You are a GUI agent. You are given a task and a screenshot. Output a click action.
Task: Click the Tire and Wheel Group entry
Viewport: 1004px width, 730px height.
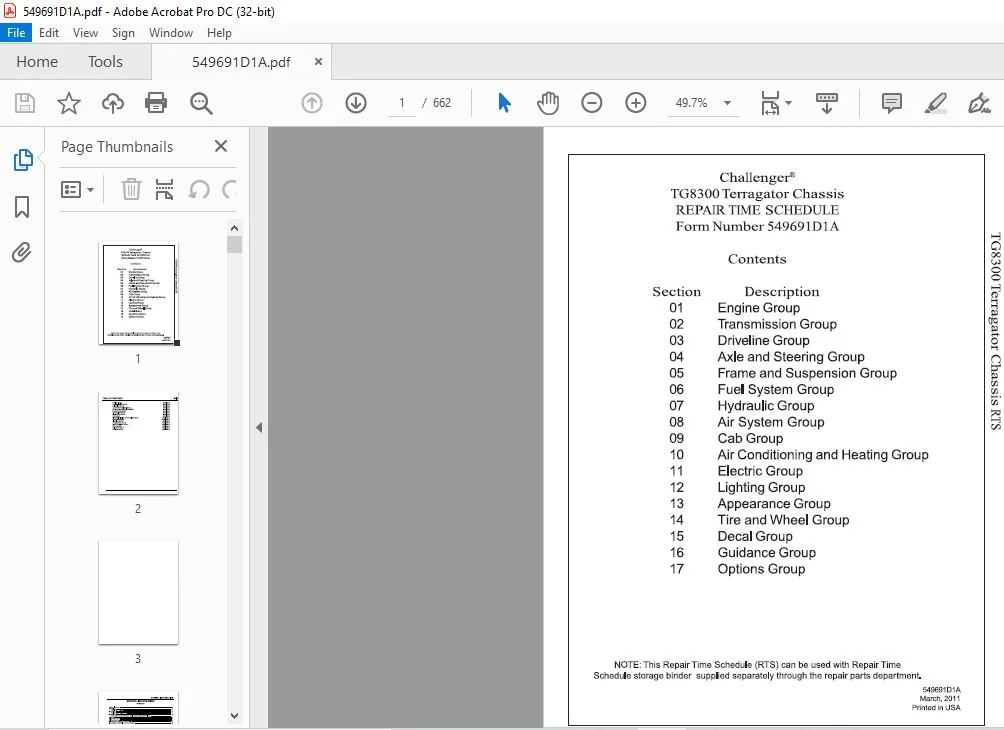coord(783,520)
